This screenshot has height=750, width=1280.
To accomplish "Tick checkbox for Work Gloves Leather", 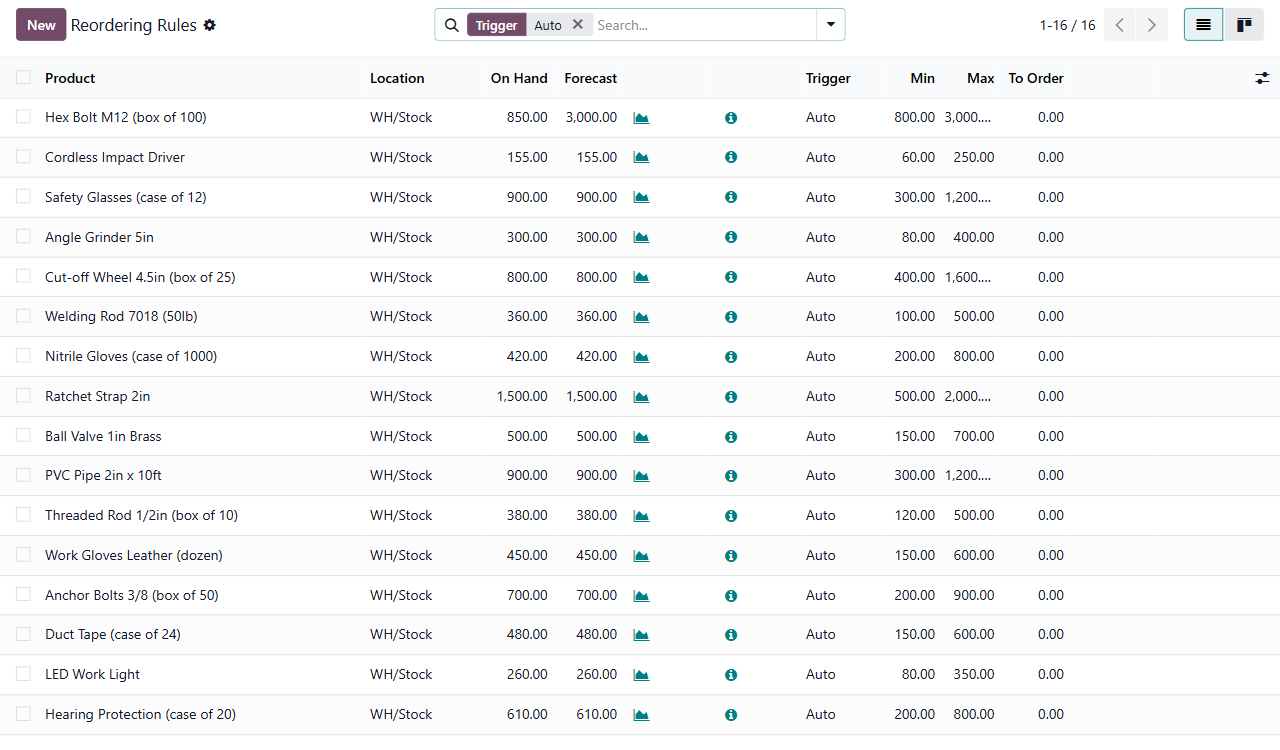I will [x=23, y=554].
